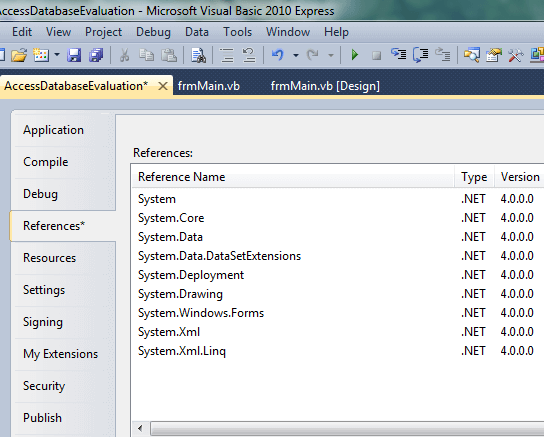Open the Toolbox hammer and wrench icon
The width and height of the screenshot is (544, 437).
[x=516, y=55]
